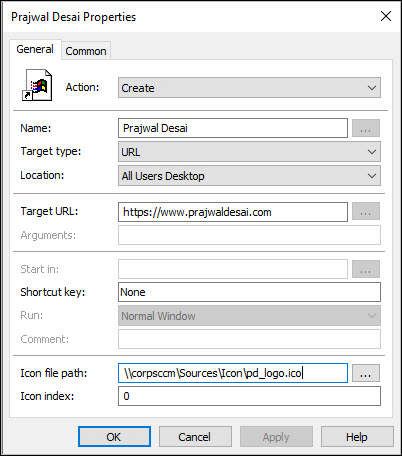Click the browse button next to Name
This screenshot has width=402, height=456.
pos(366,128)
